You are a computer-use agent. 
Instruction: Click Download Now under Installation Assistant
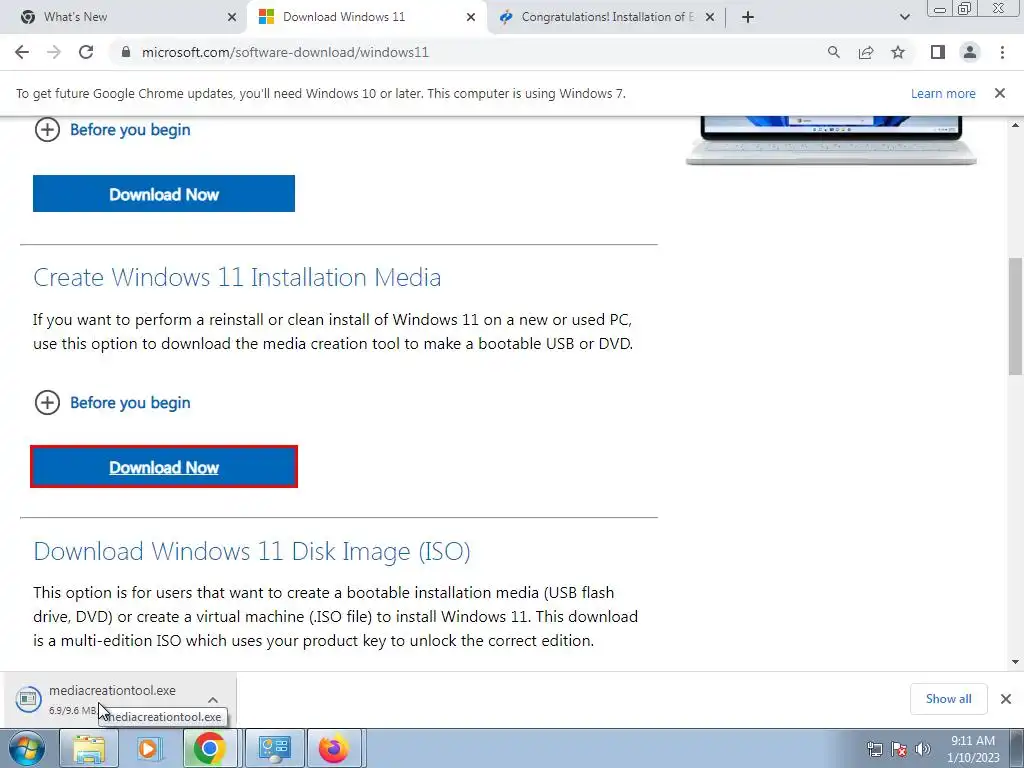pyautogui.click(x=164, y=194)
